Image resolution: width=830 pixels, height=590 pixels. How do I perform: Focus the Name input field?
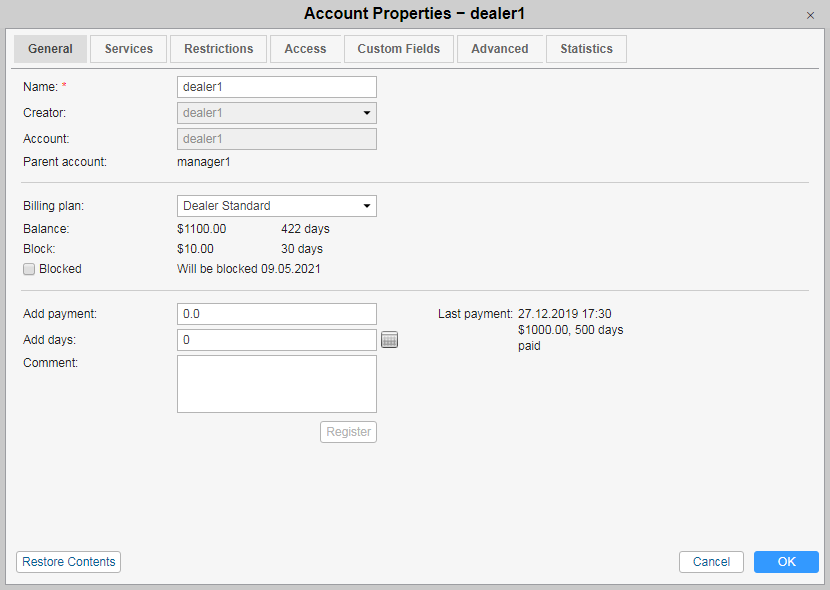[x=277, y=87]
